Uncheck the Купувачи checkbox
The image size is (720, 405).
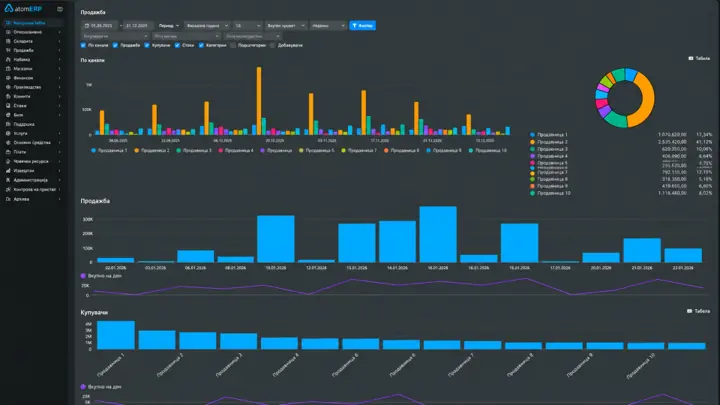tap(147, 45)
